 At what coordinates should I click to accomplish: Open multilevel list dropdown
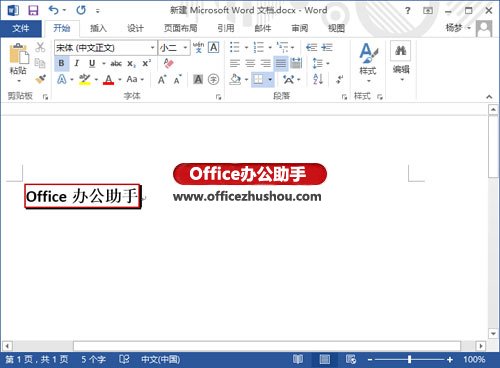[x=292, y=48]
